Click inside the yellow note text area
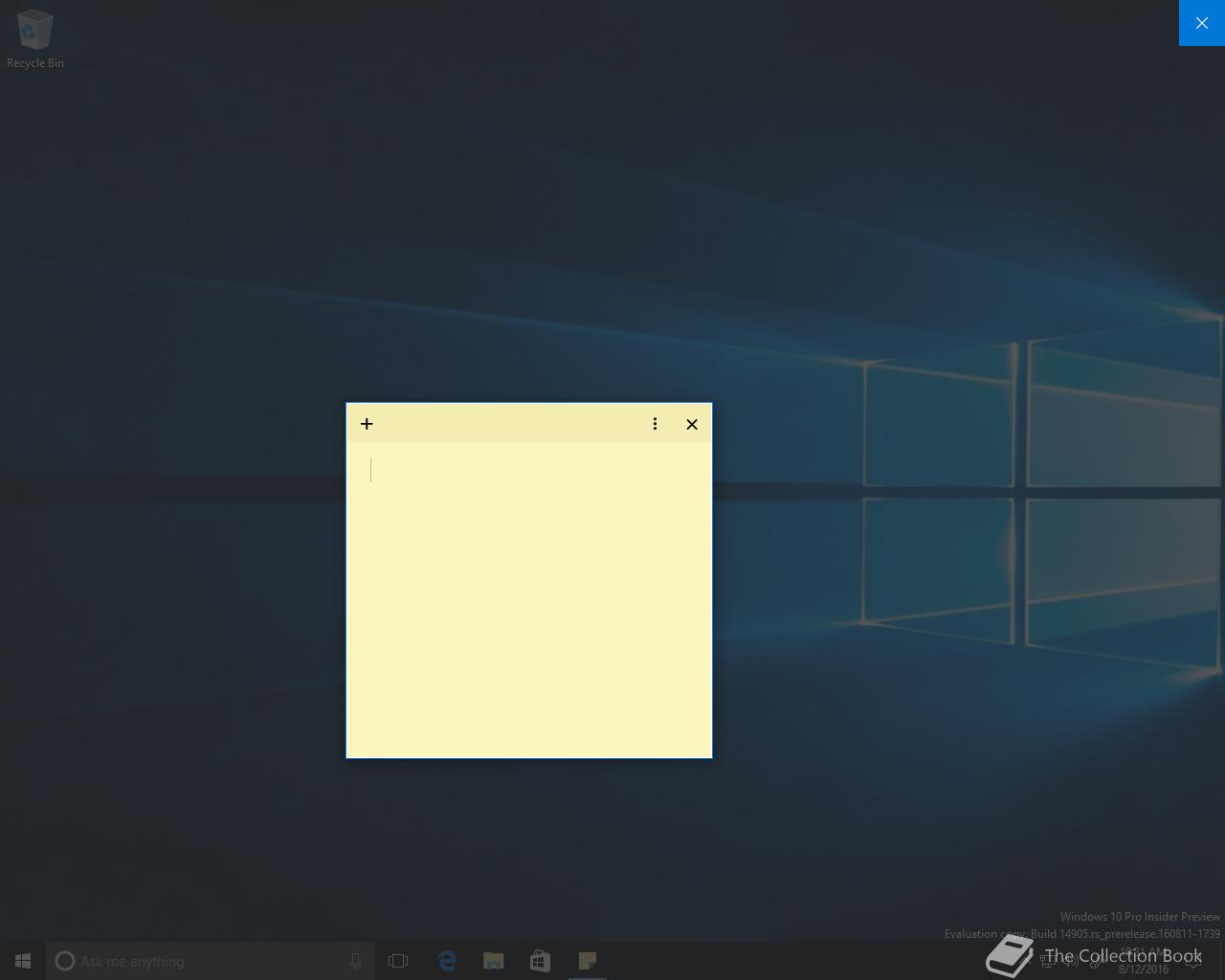Viewport: 1225px width, 980px height. pyautogui.click(x=529, y=599)
